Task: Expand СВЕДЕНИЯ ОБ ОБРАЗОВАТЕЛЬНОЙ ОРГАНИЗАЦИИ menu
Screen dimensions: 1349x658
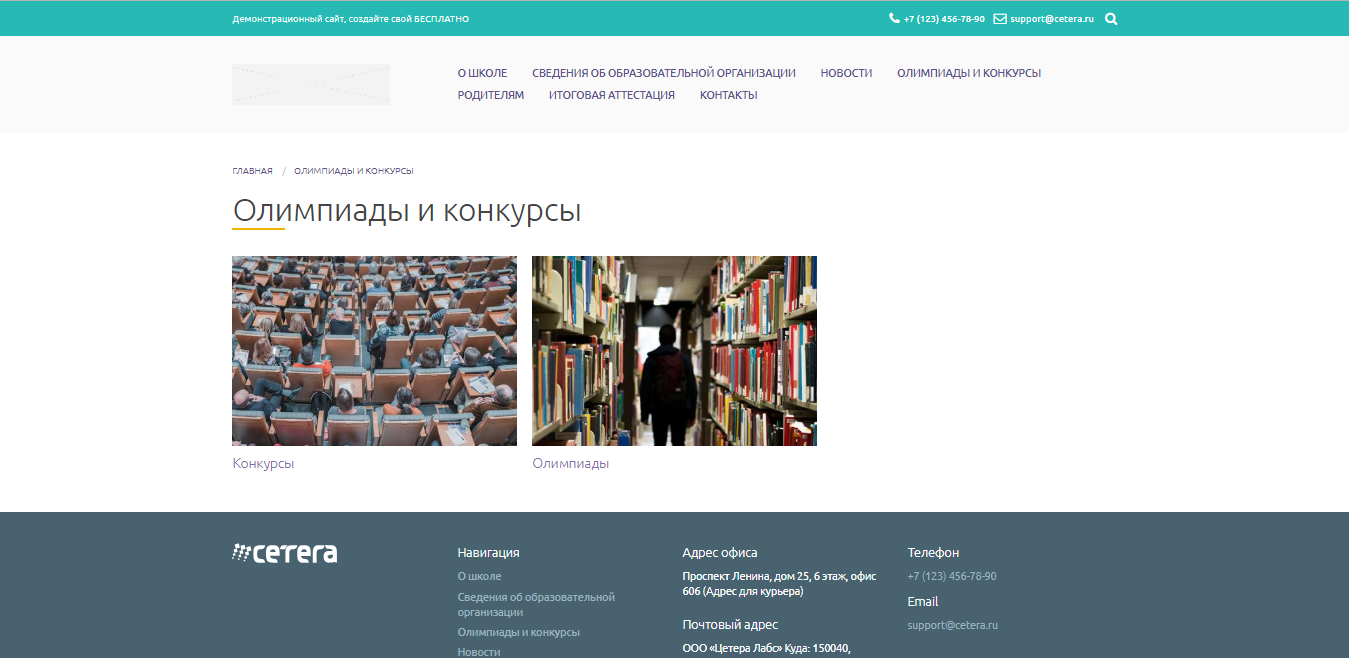Action: pyautogui.click(x=664, y=72)
